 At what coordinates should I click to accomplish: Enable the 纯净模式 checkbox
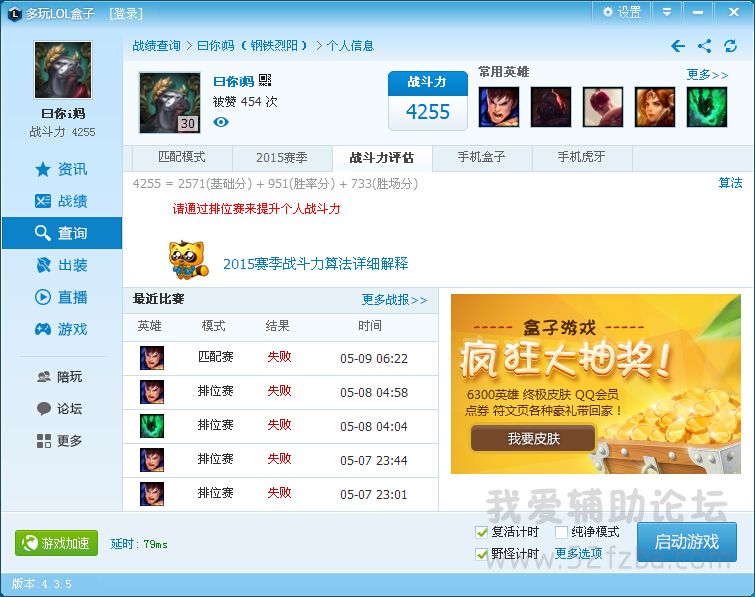(x=561, y=532)
